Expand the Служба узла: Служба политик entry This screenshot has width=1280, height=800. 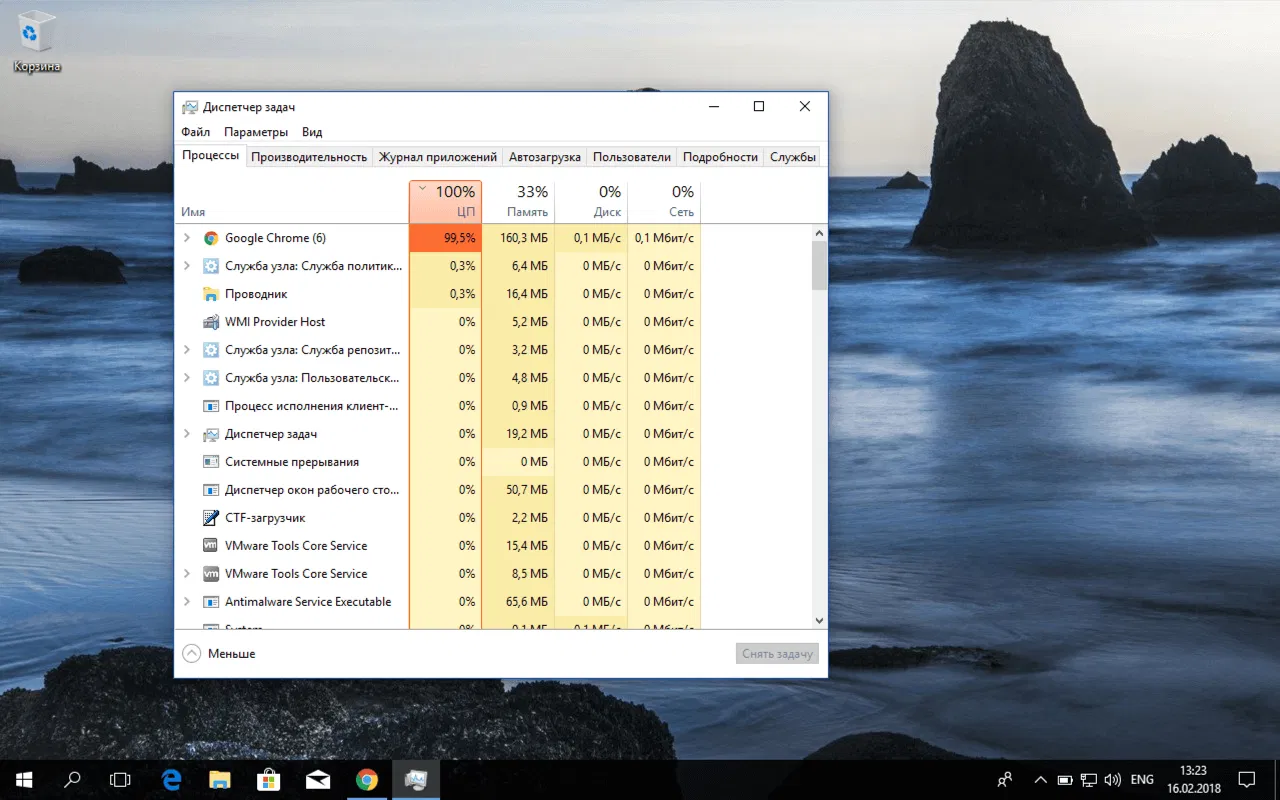186,265
